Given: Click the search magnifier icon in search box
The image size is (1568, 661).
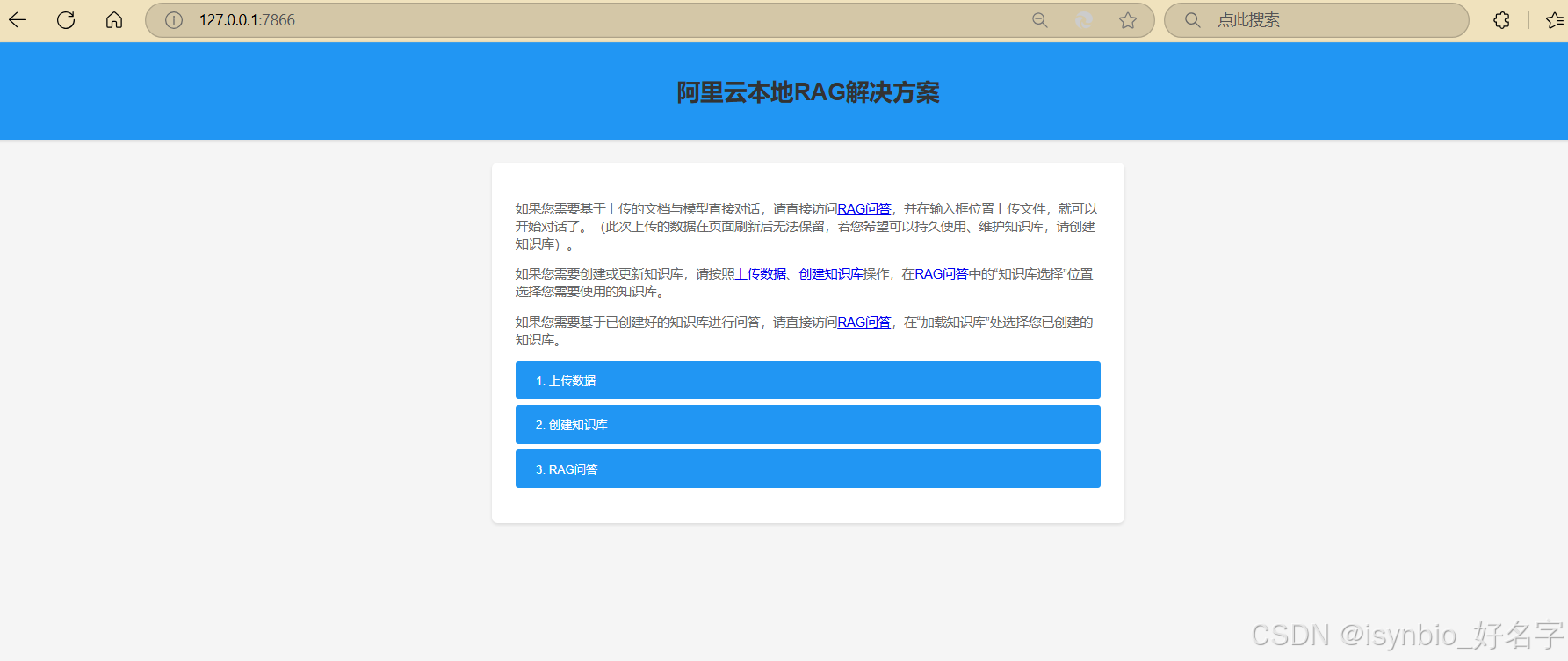Looking at the screenshot, I should point(1192,19).
